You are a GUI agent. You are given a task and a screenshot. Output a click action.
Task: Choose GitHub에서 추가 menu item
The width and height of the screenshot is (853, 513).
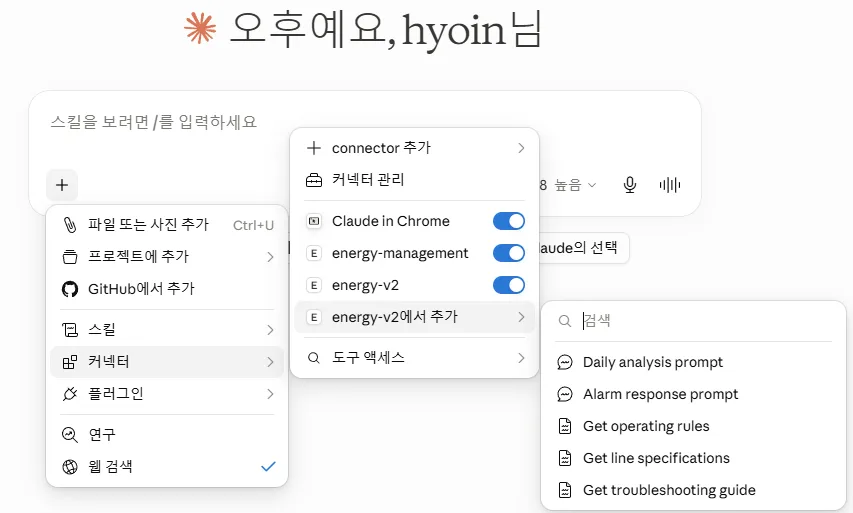coord(167,289)
